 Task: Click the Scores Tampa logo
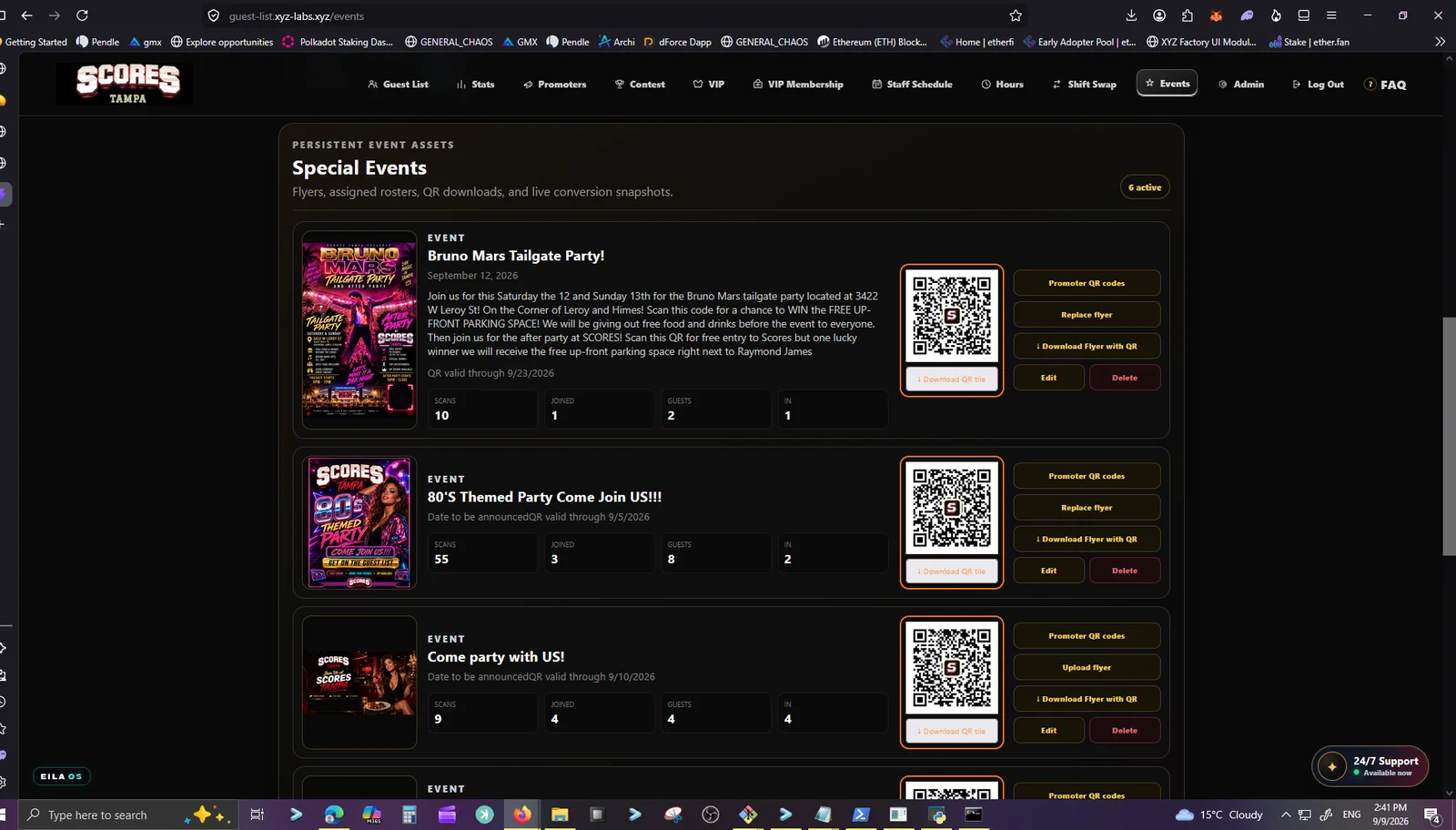[x=125, y=83]
